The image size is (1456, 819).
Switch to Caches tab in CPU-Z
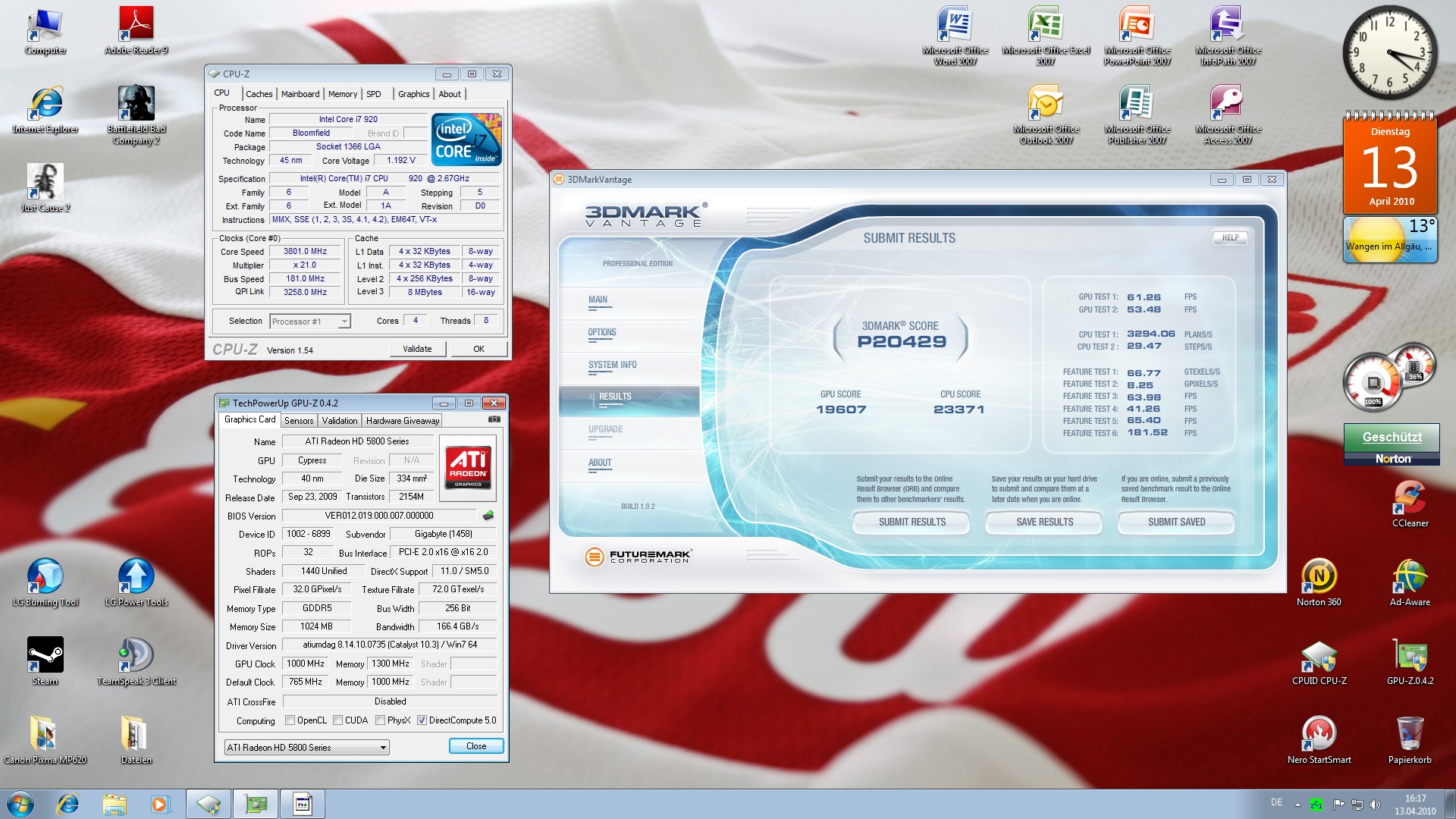[x=259, y=94]
